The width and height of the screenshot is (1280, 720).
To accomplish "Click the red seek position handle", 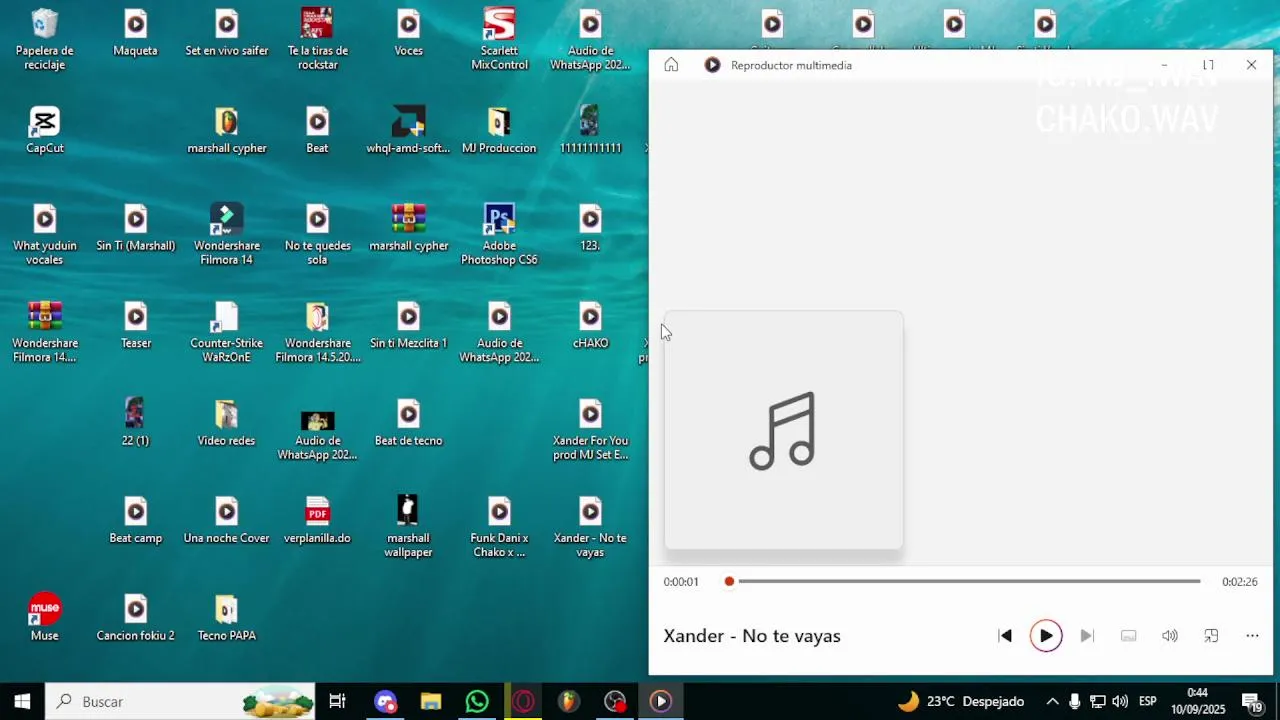I will pos(729,581).
